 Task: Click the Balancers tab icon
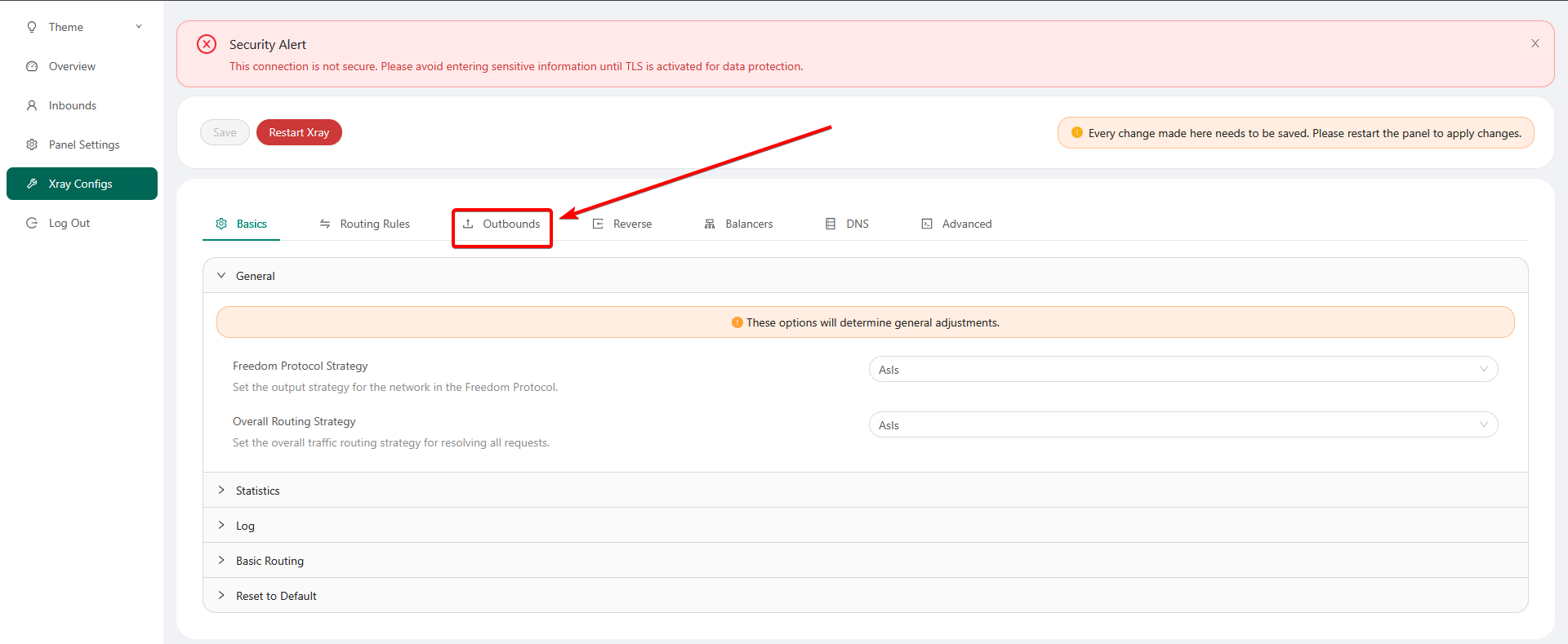[x=710, y=224]
